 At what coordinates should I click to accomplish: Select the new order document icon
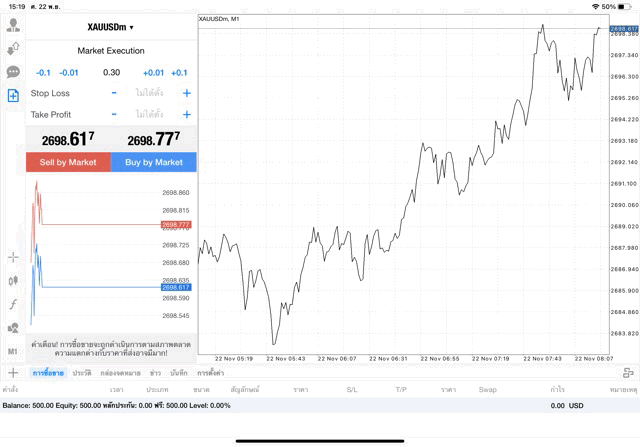point(13,96)
